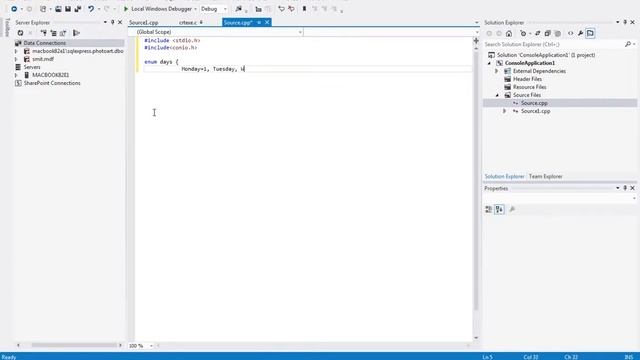This screenshot has width=640, height=360.
Task: Select Resource Files folder
Action: point(529,87)
